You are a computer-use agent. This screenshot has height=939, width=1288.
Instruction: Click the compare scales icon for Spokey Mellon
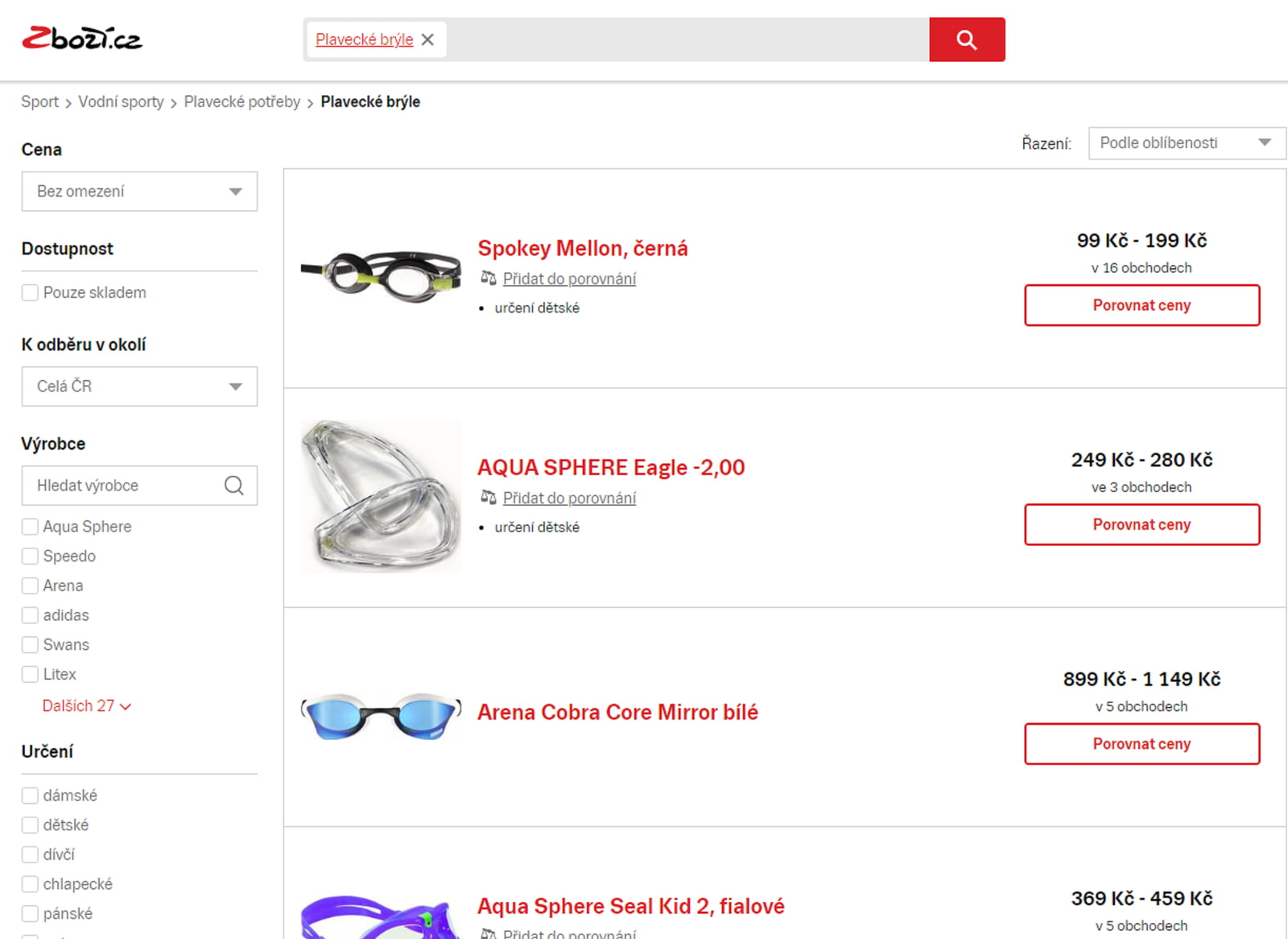488,278
